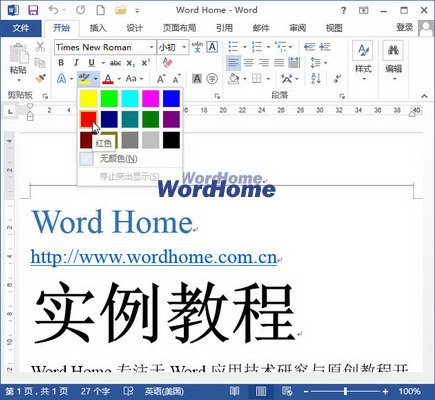Undo the last action
435x400 pixels.
click(x=53, y=10)
